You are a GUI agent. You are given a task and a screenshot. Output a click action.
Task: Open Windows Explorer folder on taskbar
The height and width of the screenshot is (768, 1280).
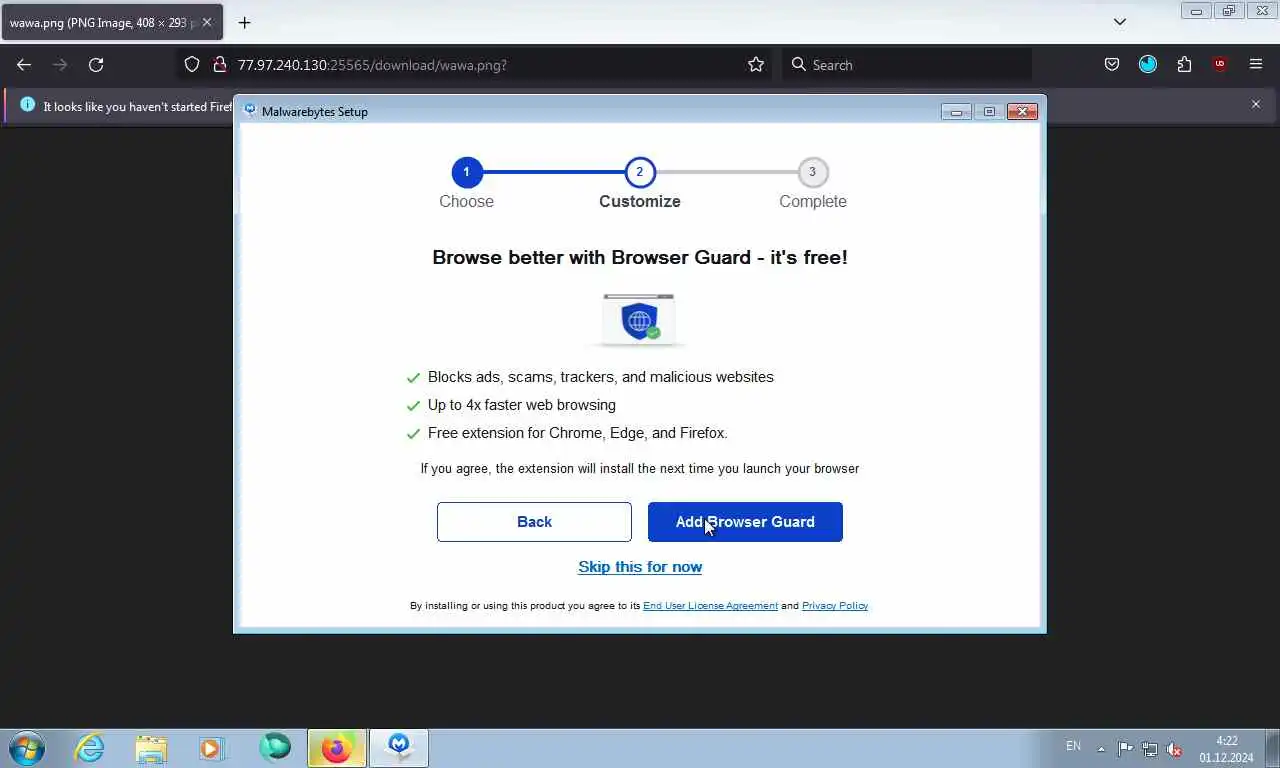point(151,748)
